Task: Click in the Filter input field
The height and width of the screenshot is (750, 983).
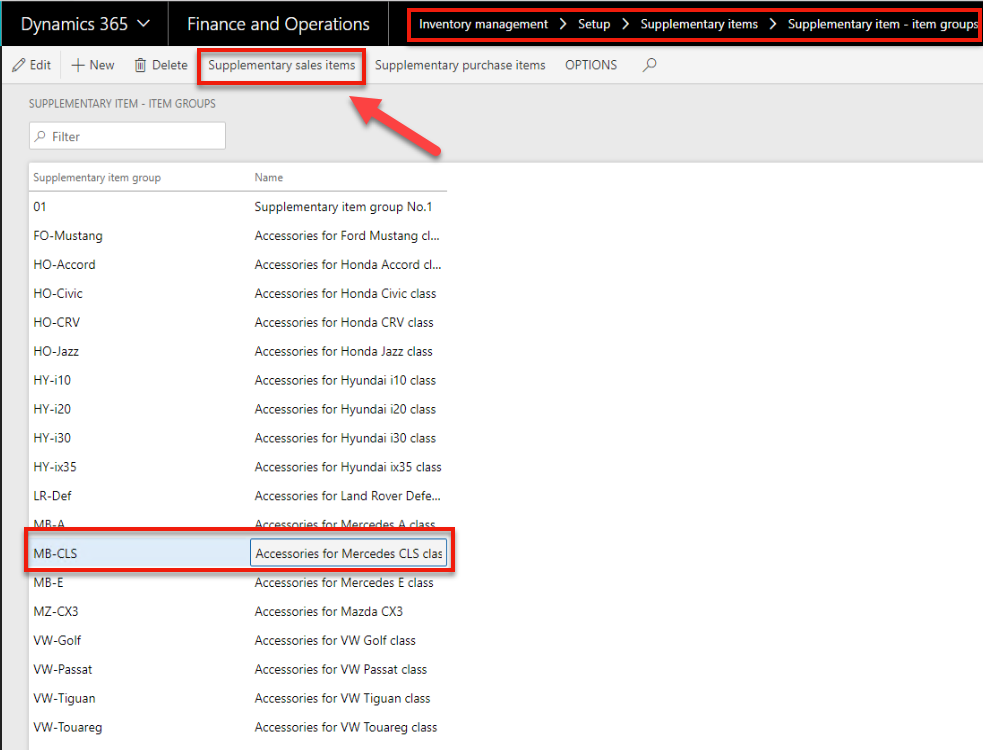Action: coord(127,136)
